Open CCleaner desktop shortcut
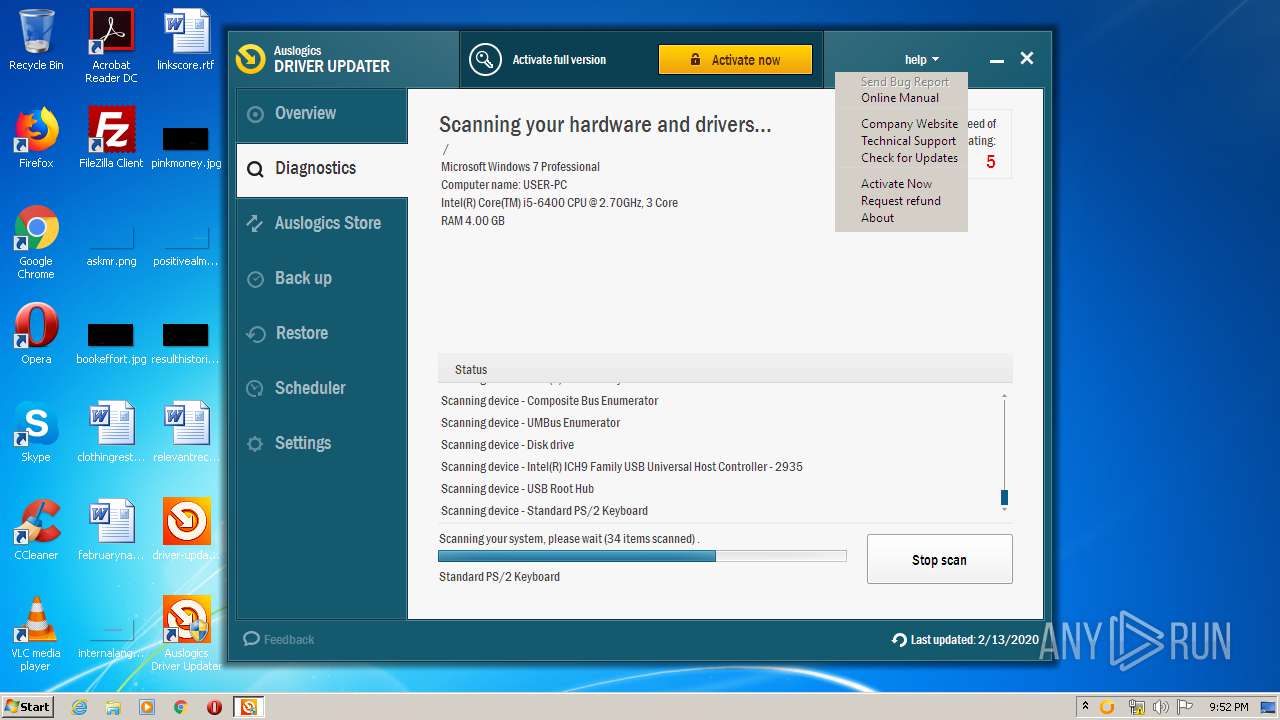Screen dimensions: 1280x720 tap(36, 530)
